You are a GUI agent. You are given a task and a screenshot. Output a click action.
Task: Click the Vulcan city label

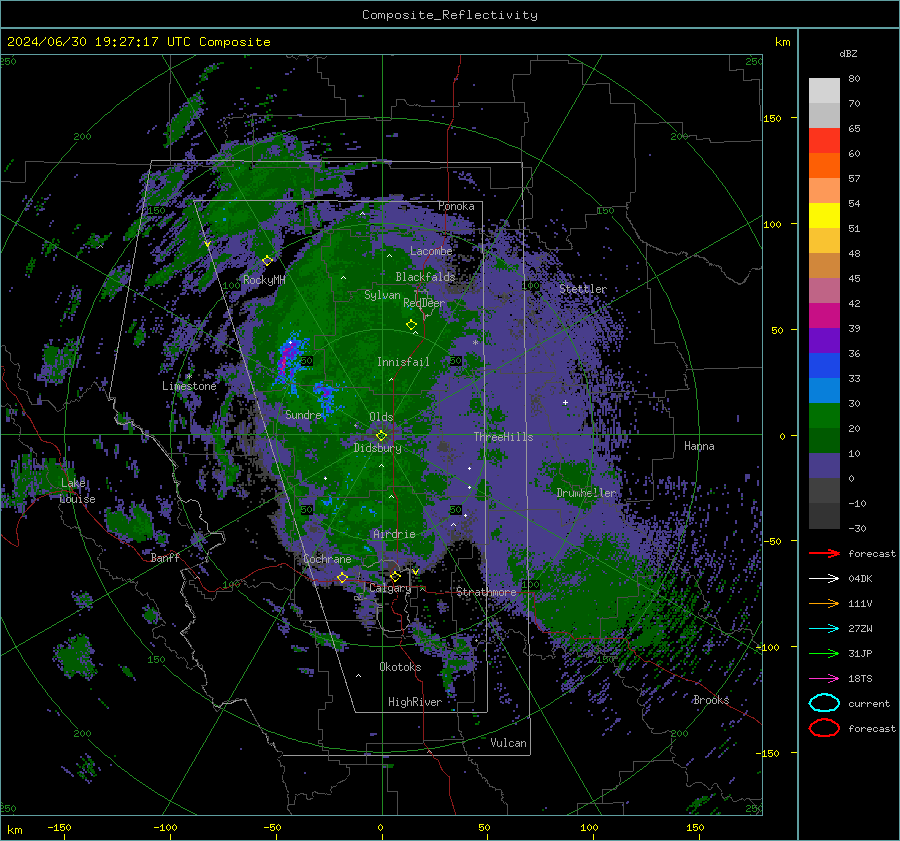point(508,743)
